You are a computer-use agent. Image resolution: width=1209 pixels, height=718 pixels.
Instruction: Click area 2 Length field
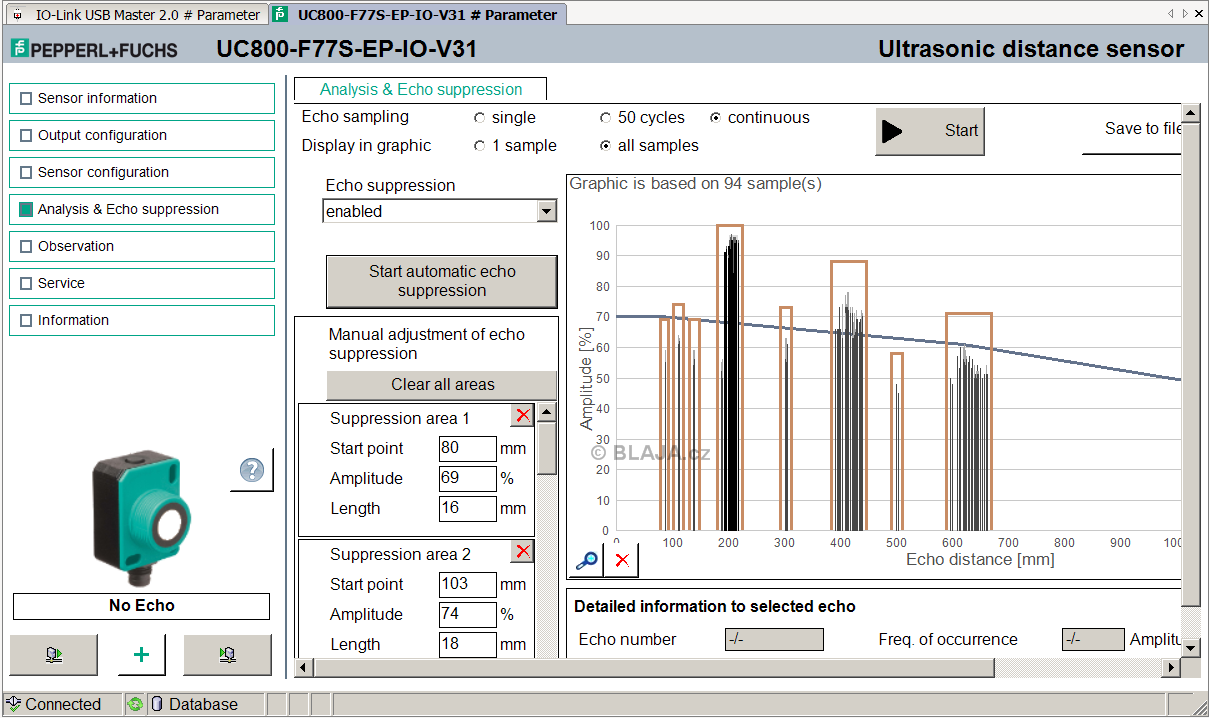467,644
